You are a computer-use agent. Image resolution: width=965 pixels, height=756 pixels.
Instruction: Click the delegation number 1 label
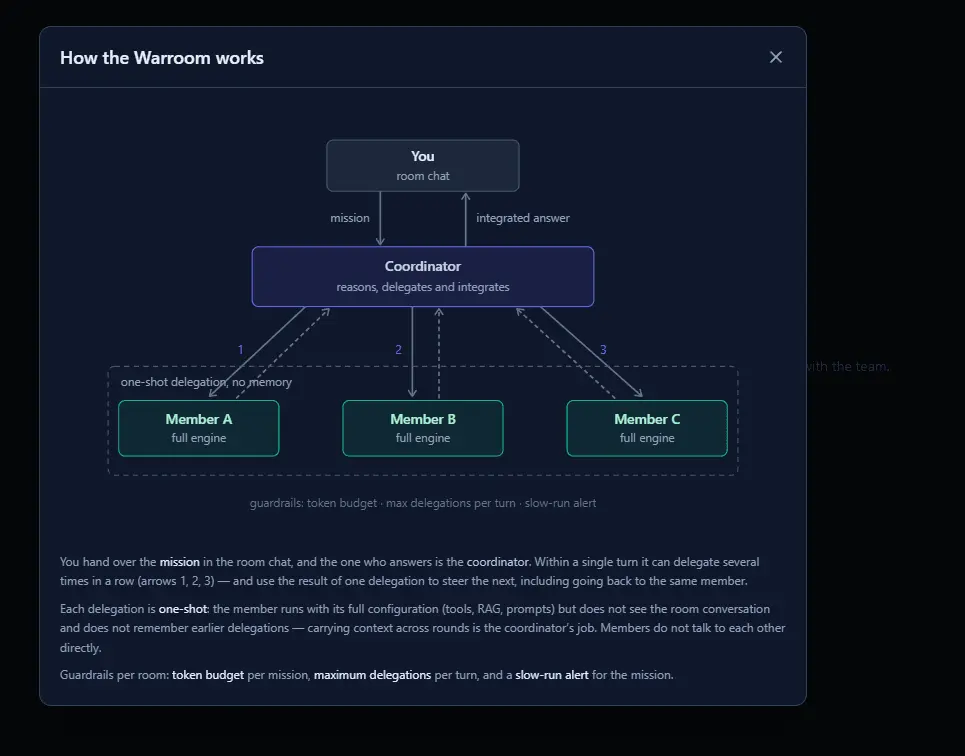tap(241, 350)
